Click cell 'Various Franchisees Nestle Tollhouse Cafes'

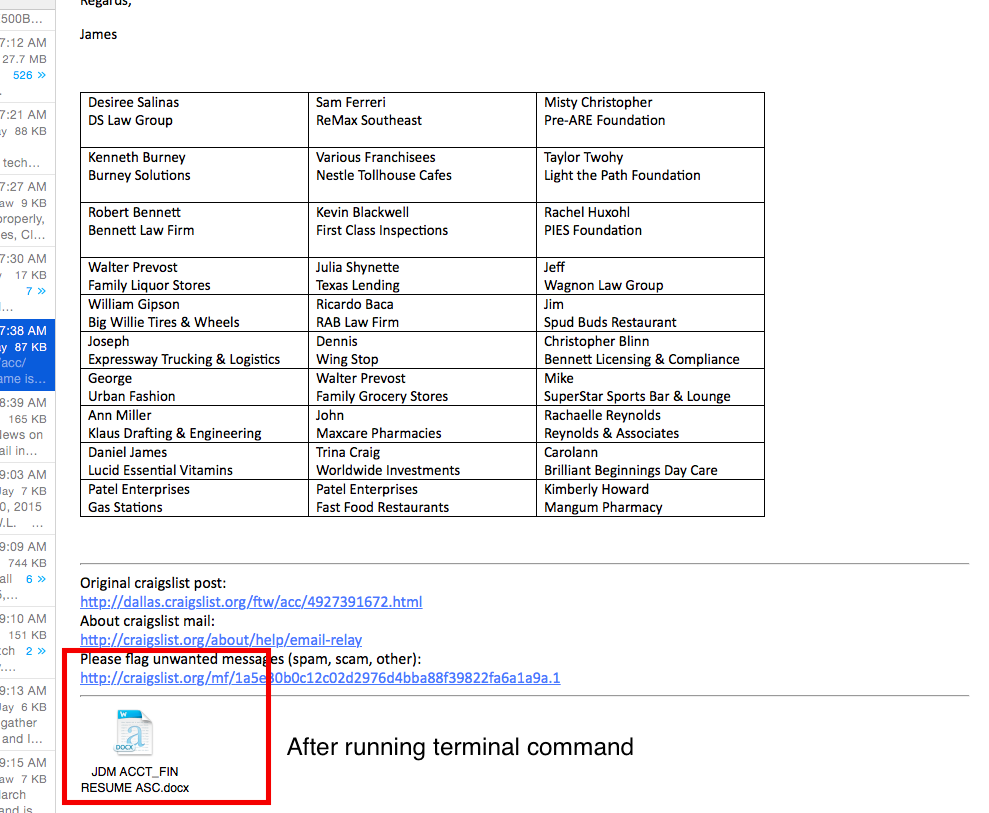[422, 175]
